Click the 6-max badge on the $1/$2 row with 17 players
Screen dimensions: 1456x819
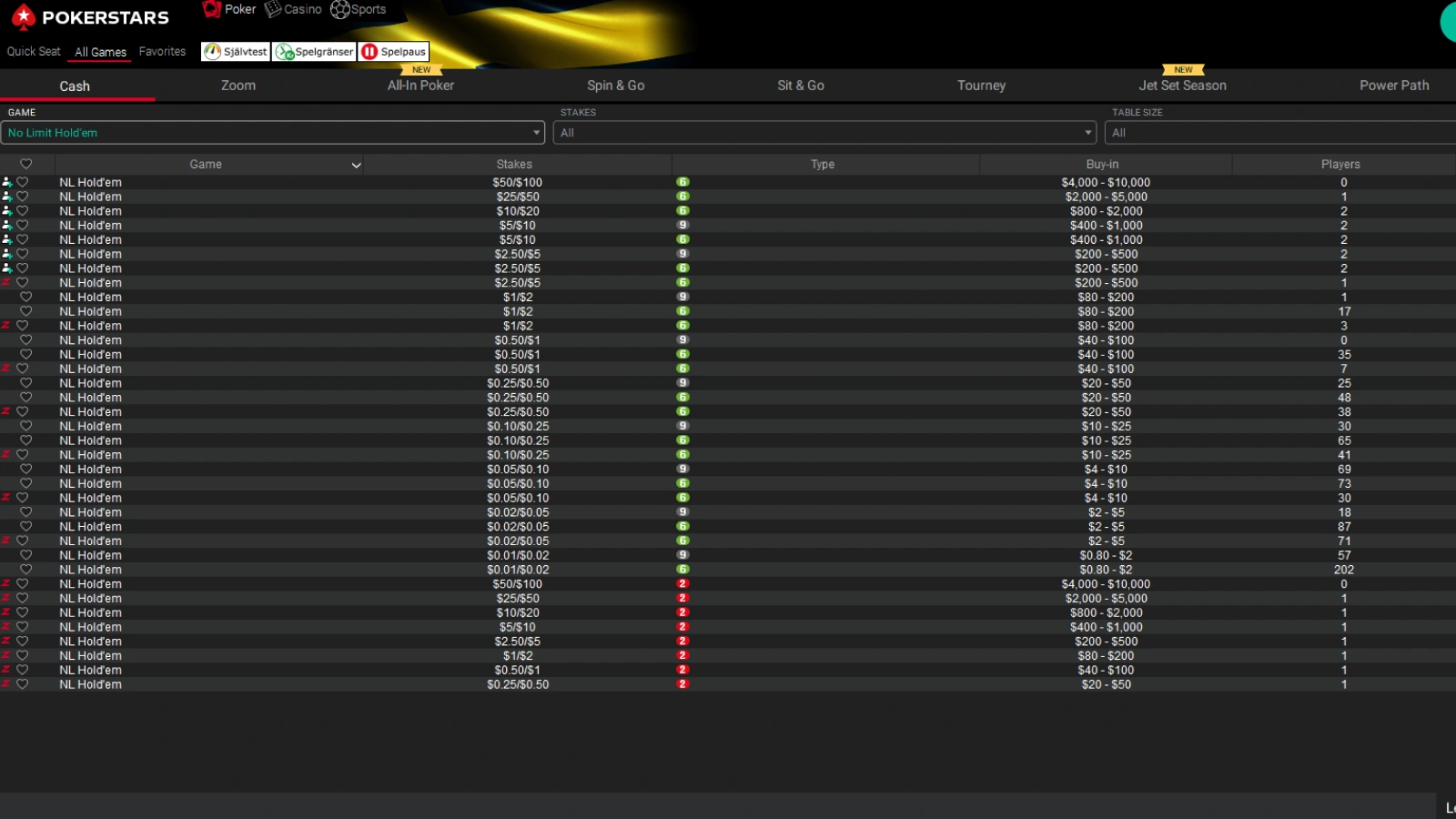point(682,311)
